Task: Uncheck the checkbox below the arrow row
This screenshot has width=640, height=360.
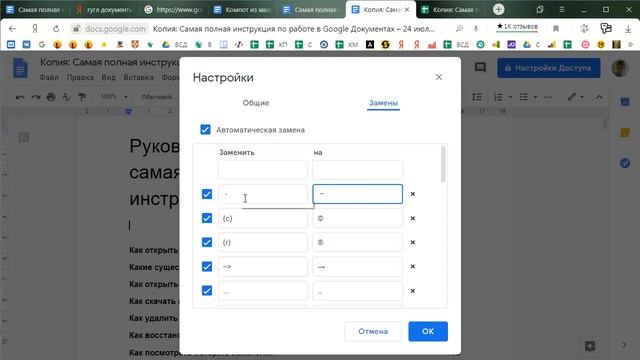Action: [x=207, y=291]
